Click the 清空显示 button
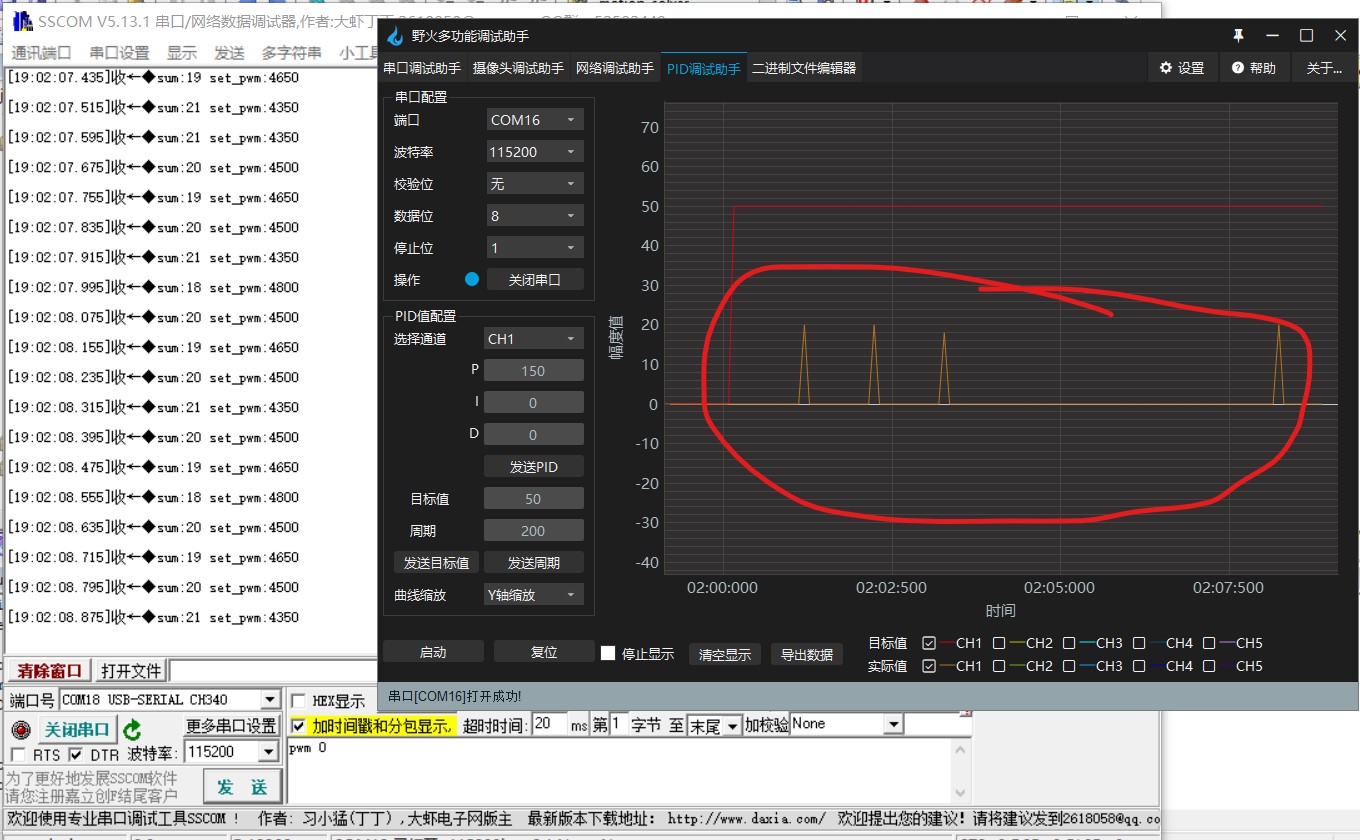 (x=725, y=655)
